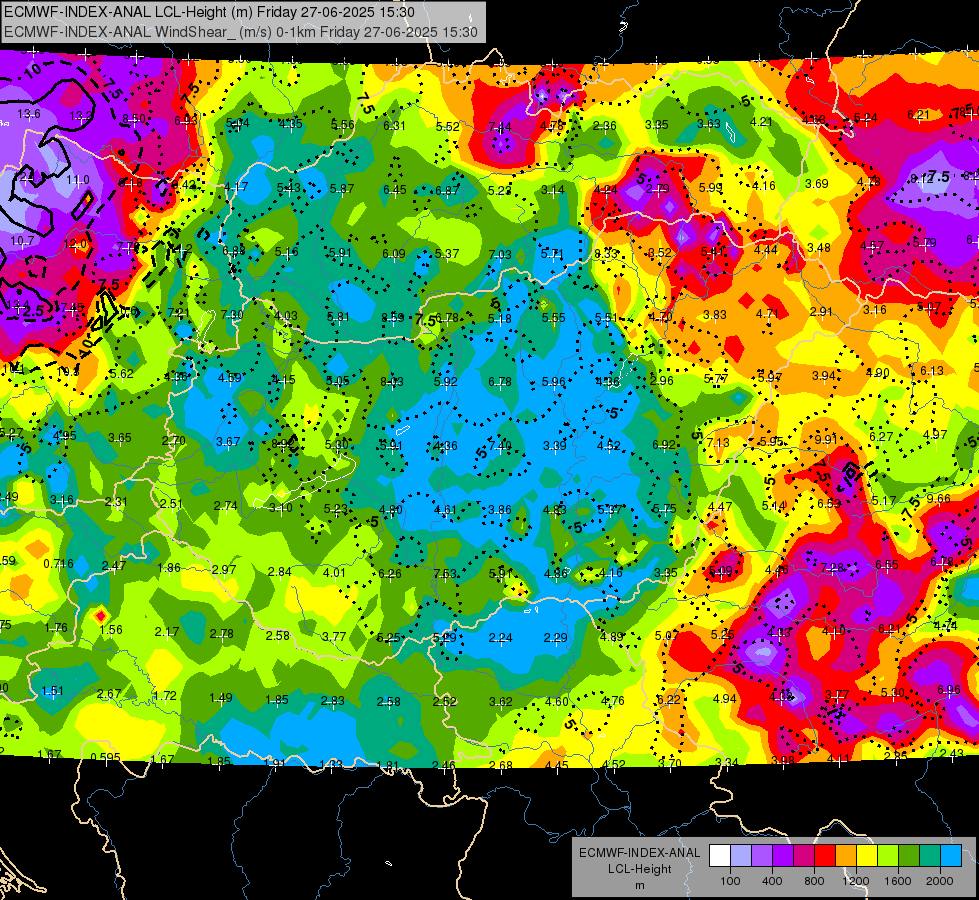Screen dimensions: 979x900
Task: Click the 400 label in the legend
Action: click(772, 881)
